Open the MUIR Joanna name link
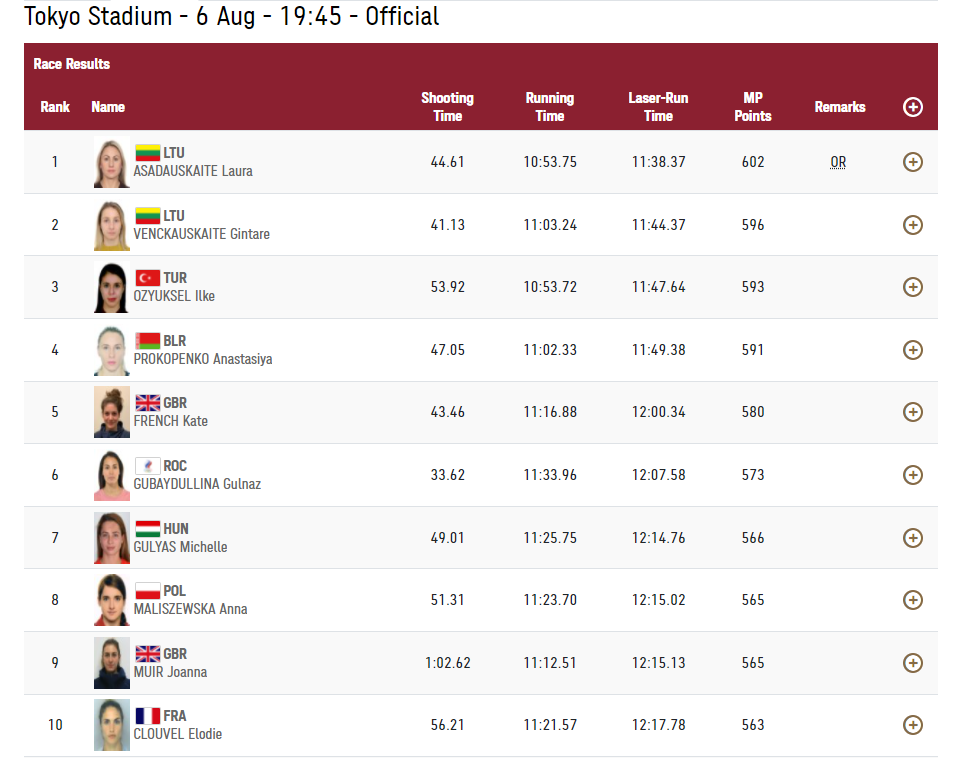Viewport: 953px width, 758px height. 170,672
